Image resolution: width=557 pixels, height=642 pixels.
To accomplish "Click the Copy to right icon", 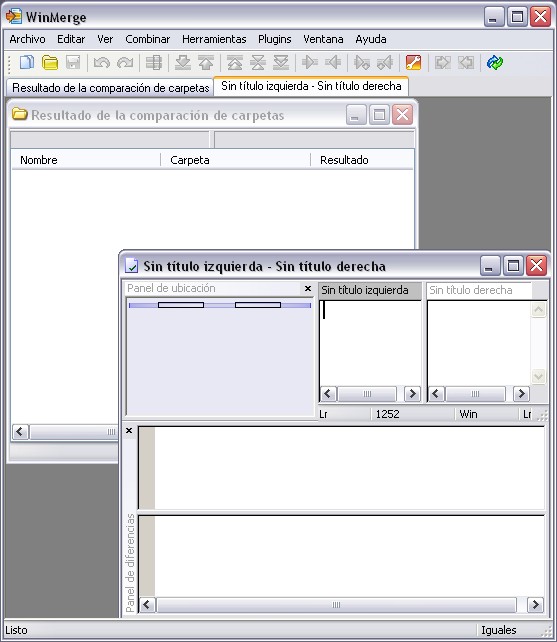I will click(x=310, y=63).
